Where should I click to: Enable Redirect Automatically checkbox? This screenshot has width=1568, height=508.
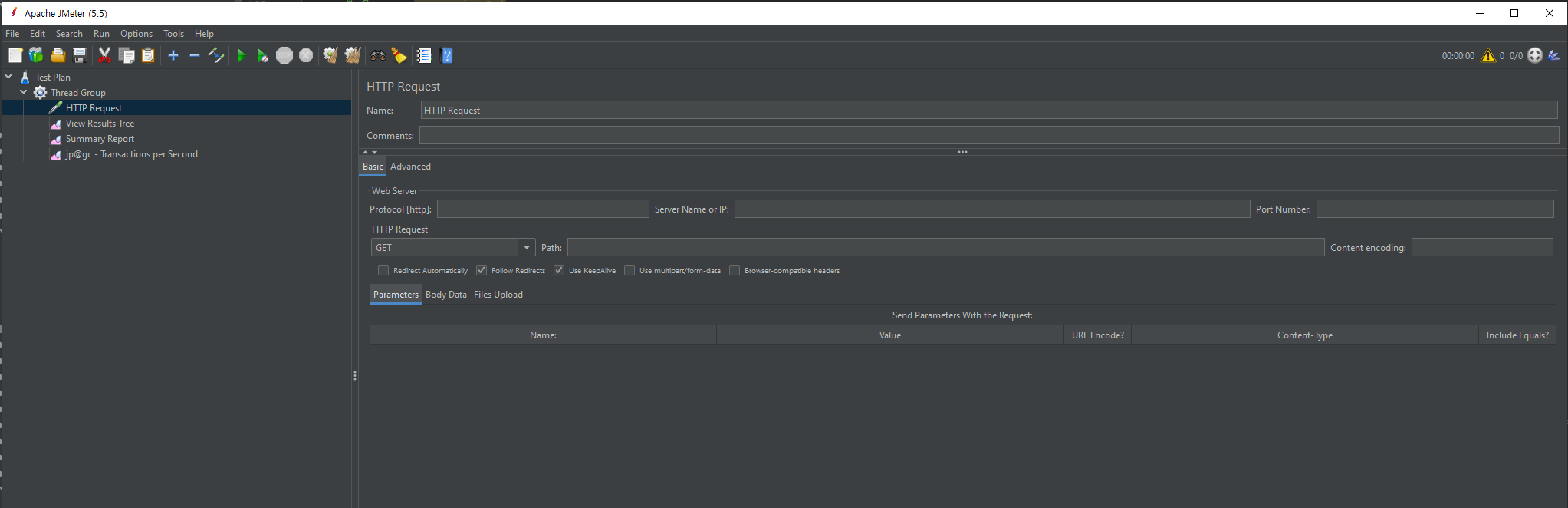tap(383, 270)
